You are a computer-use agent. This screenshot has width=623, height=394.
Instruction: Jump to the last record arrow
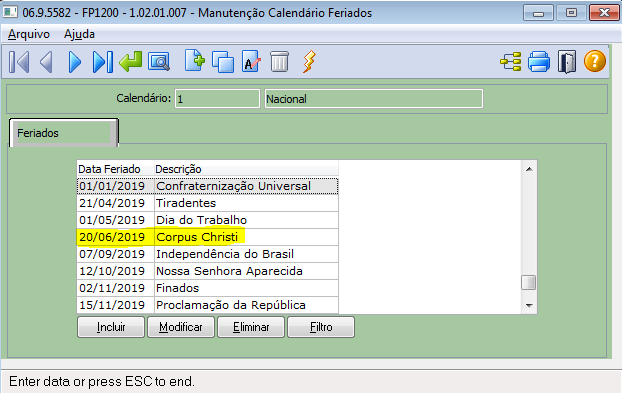click(x=103, y=62)
